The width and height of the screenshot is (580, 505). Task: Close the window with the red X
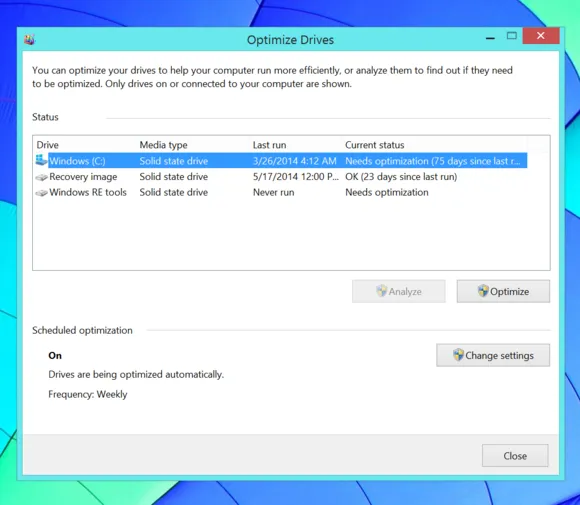(x=540, y=36)
